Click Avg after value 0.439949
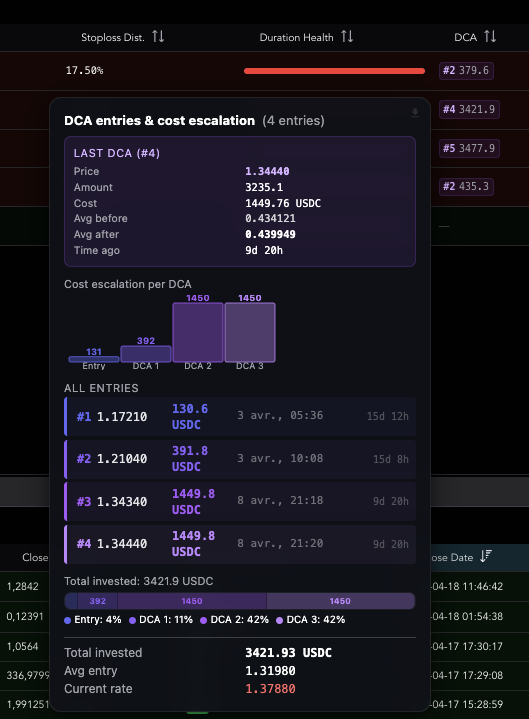 pyautogui.click(x=270, y=235)
